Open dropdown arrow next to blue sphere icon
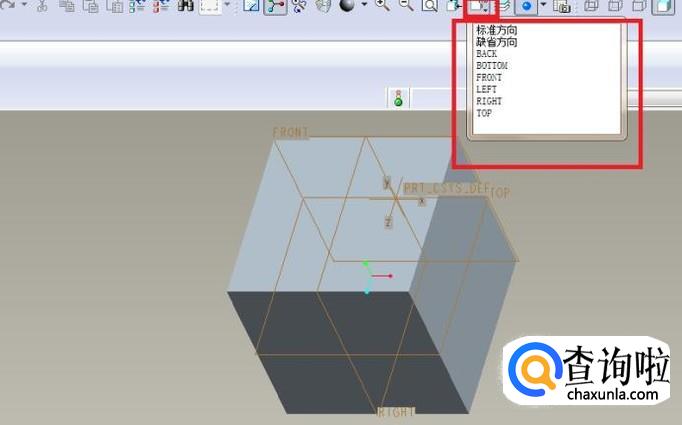Viewport: 682px width, 425px height. point(543,4)
